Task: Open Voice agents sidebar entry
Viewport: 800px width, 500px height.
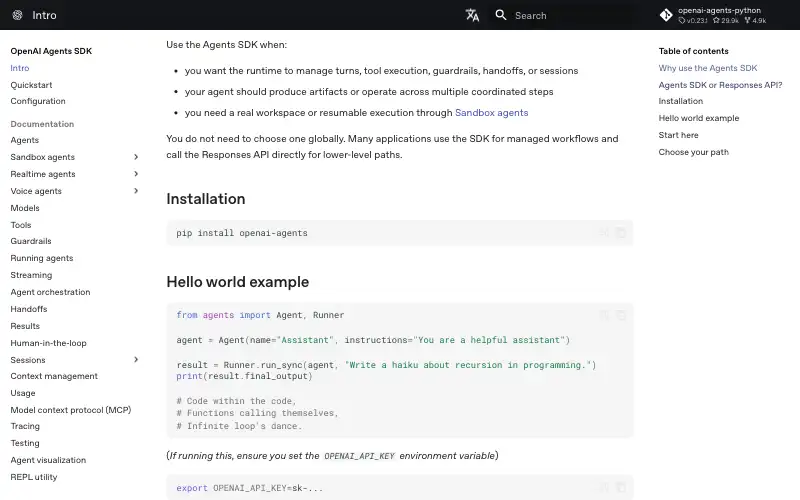Action: point(36,191)
